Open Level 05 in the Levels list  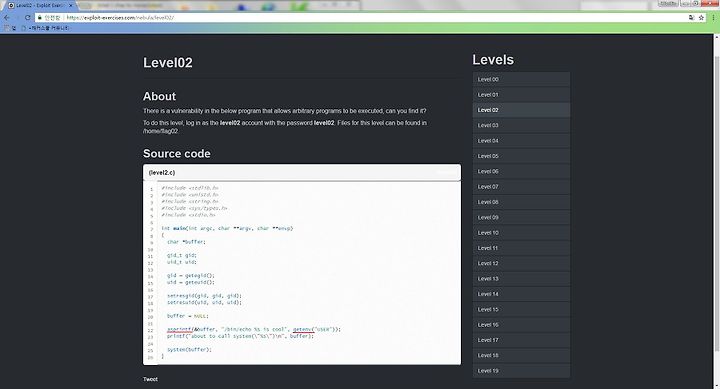521,156
